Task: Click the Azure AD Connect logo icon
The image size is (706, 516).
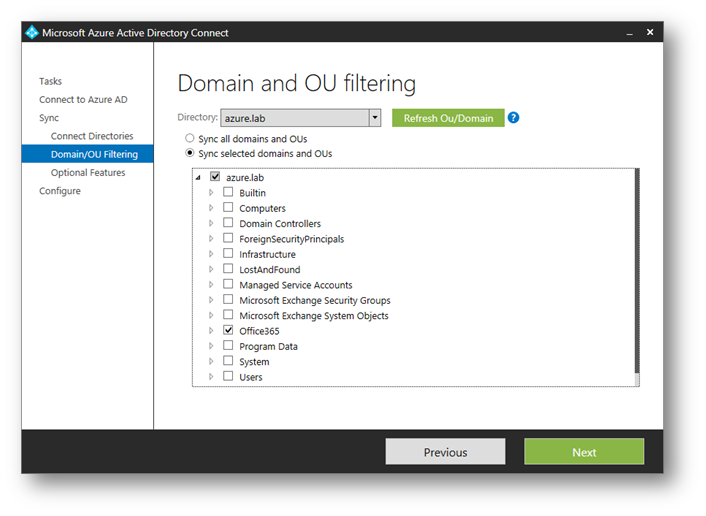Action: [32, 32]
